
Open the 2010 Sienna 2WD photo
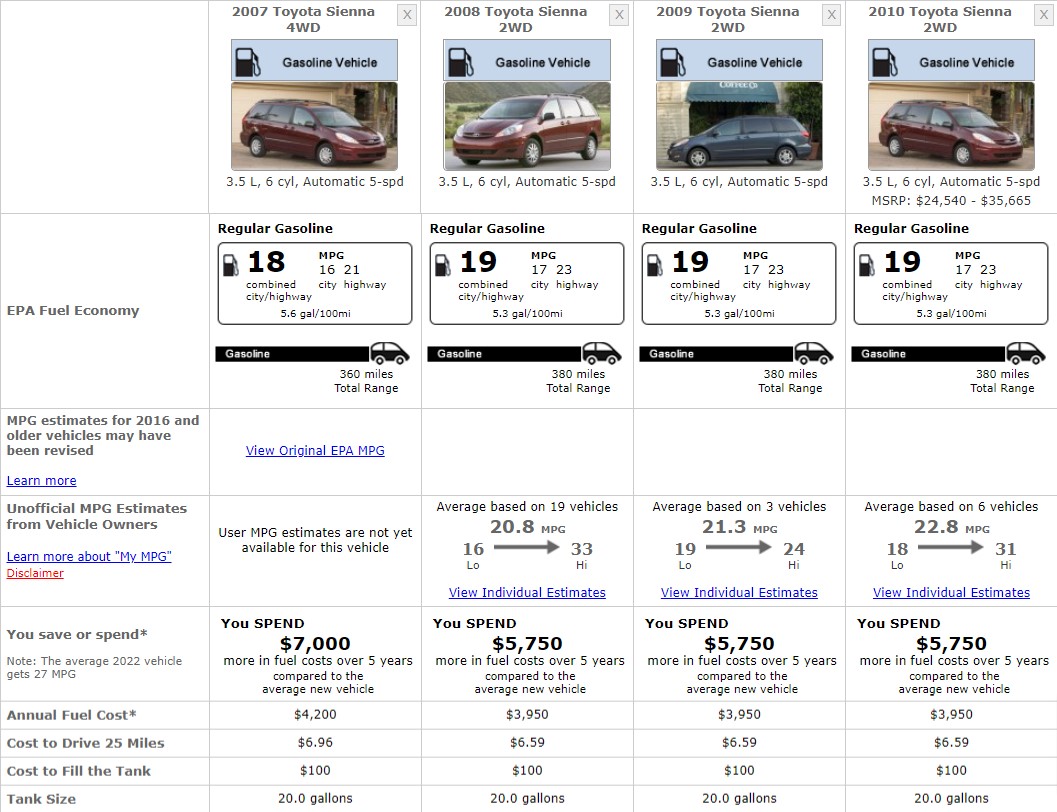[951, 126]
